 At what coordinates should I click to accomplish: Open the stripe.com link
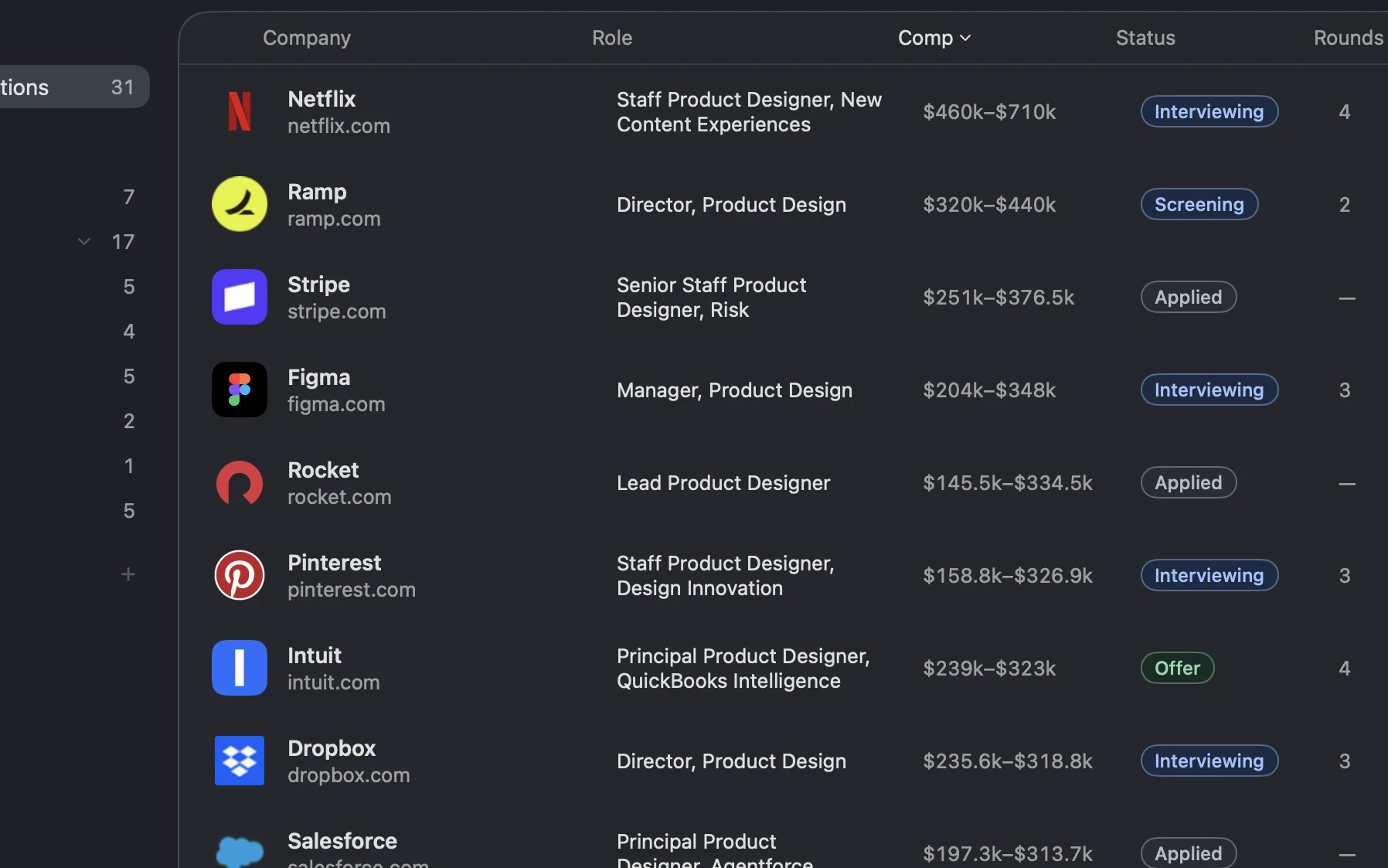pos(336,311)
